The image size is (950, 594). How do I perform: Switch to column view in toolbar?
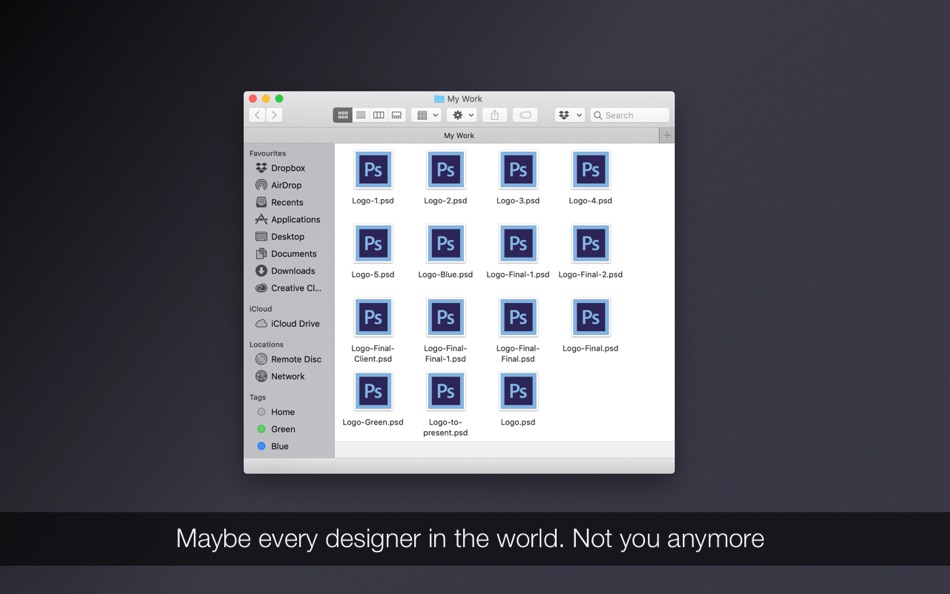pos(379,115)
